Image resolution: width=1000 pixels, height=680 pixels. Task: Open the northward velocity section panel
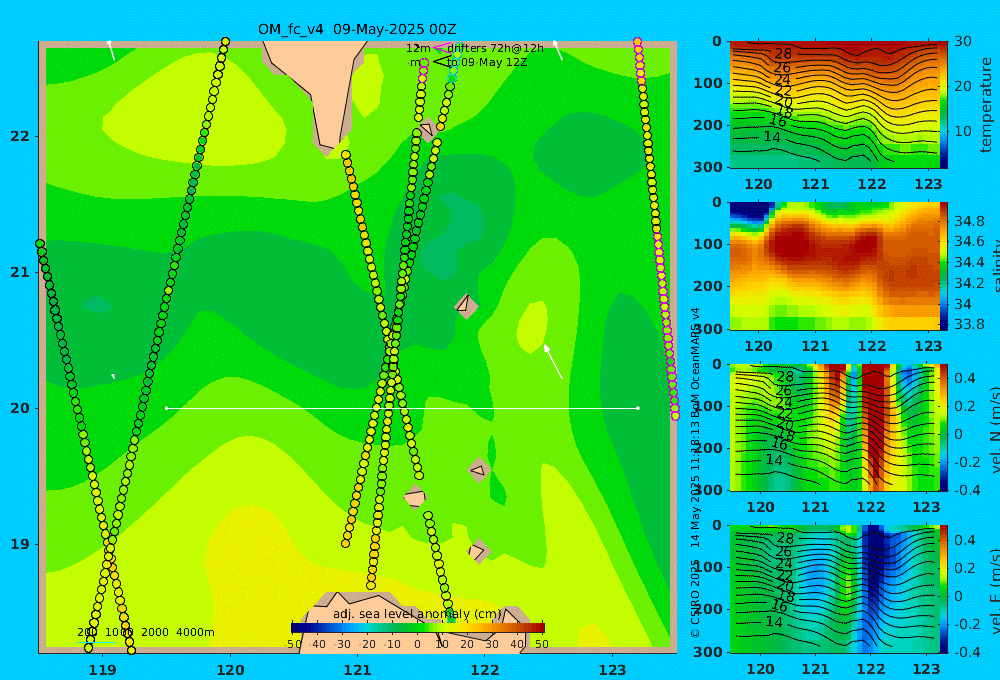point(834,427)
